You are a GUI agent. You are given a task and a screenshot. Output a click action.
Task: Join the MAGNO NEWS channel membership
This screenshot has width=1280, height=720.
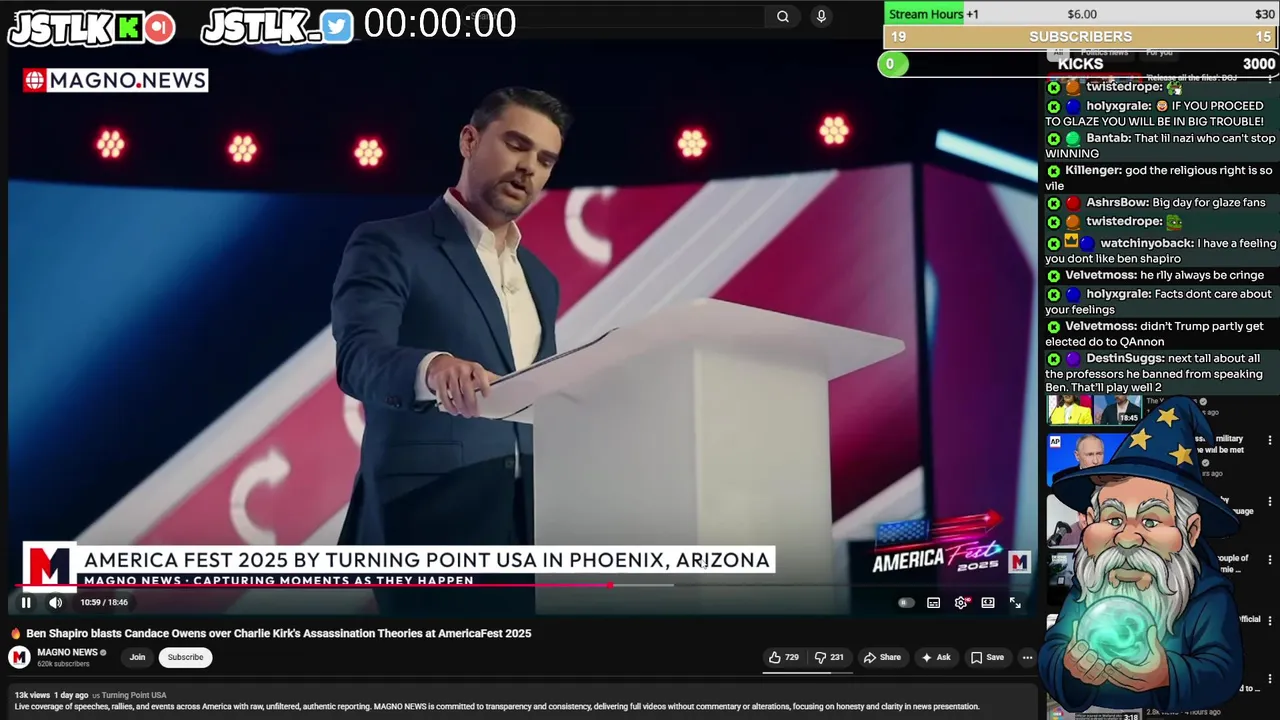137,657
